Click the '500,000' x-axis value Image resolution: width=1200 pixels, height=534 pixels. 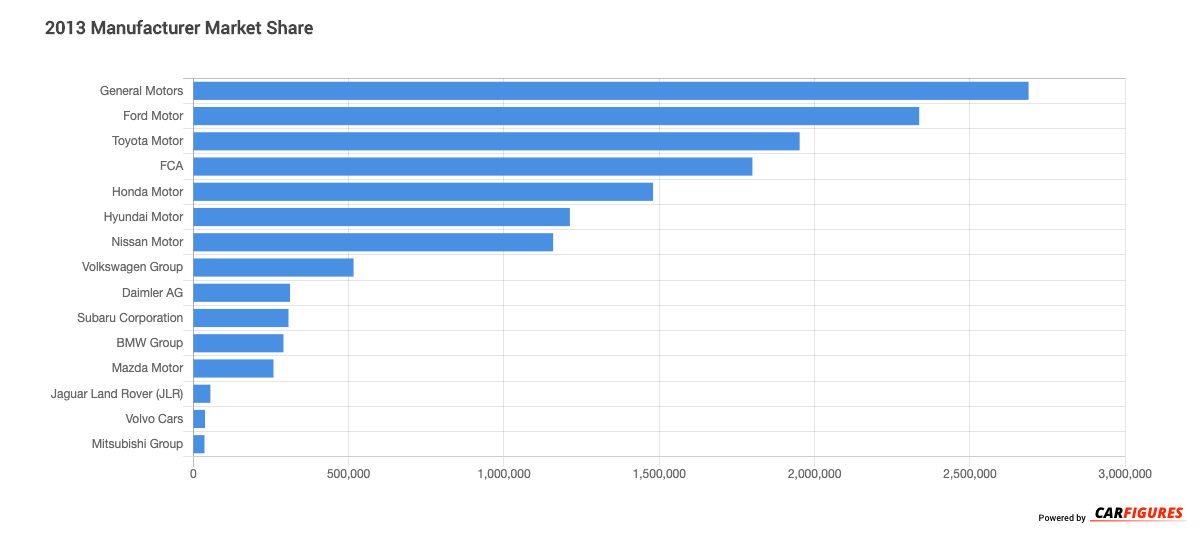click(x=348, y=473)
